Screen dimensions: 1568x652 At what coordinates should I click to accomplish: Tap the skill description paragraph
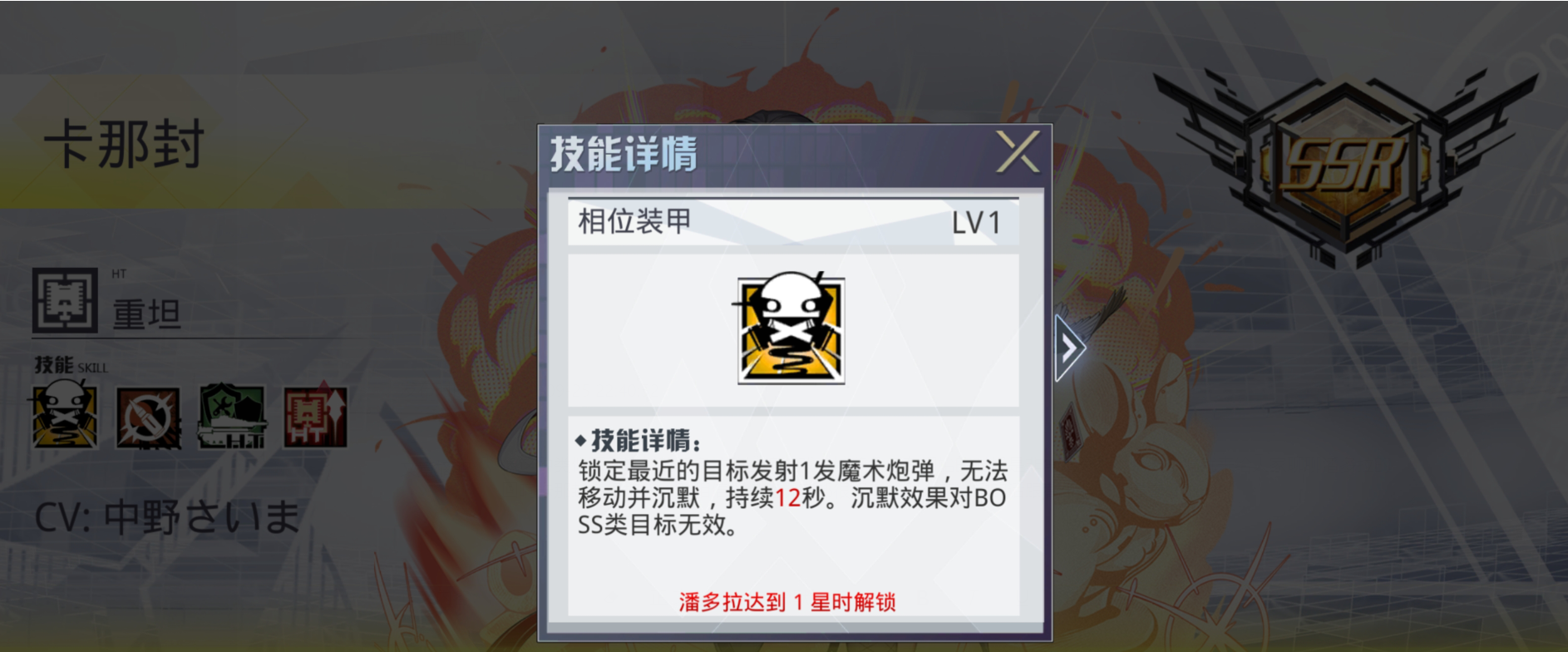coord(792,497)
